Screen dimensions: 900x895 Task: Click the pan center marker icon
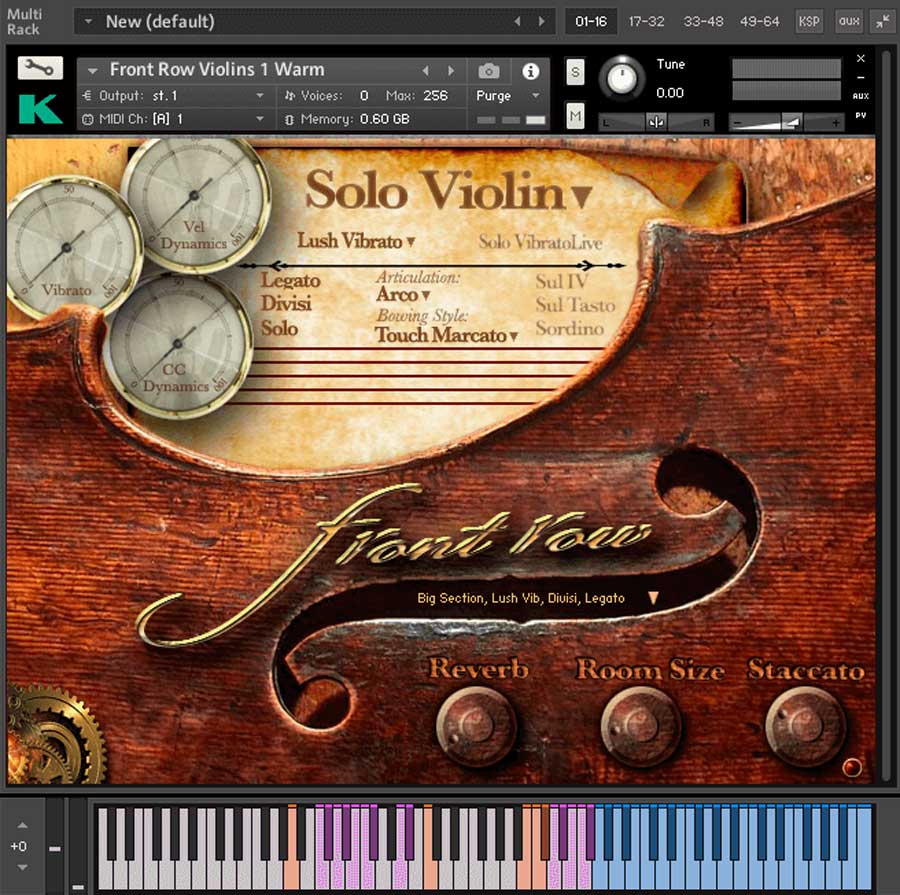[656, 122]
